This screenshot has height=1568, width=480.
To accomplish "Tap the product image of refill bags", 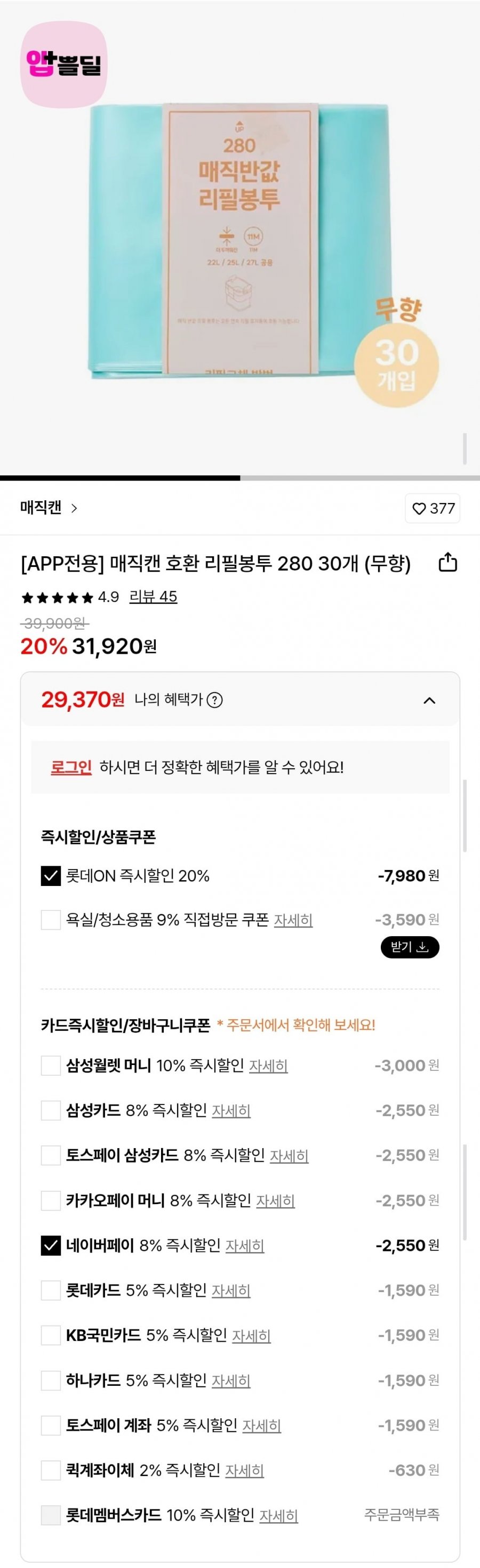I will pos(240,243).
